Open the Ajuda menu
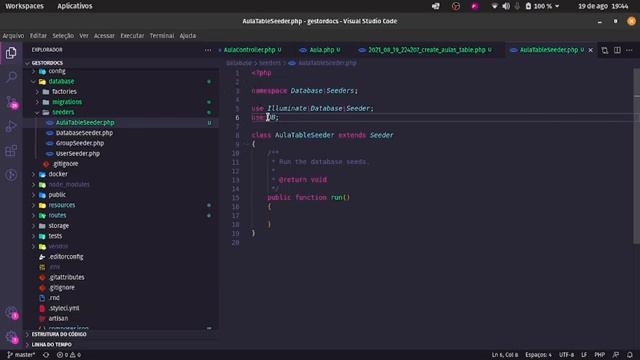 pyautogui.click(x=188, y=36)
